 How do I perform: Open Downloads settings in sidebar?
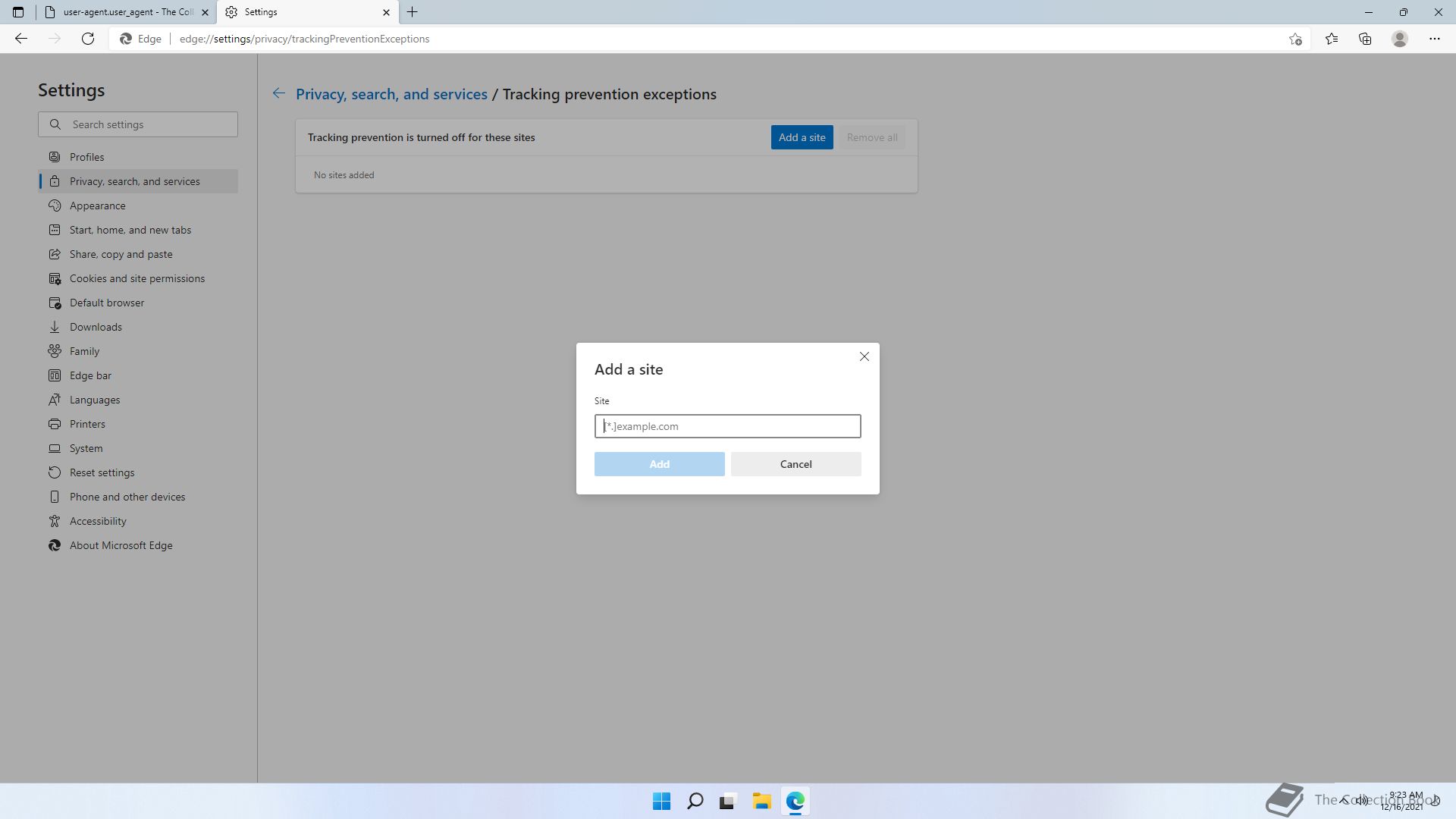point(96,327)
